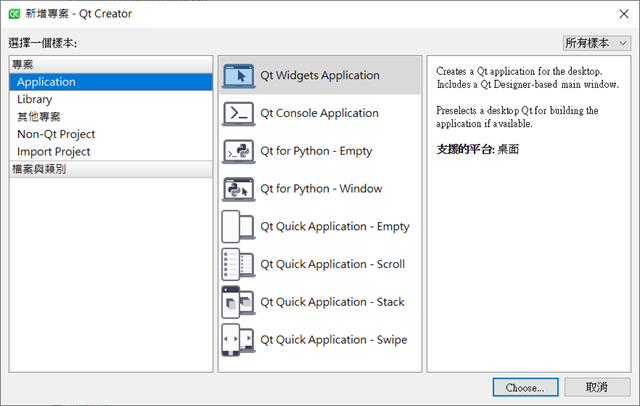Select the Non-Qt Project category
Screen dimensions: 640x406
(111, 134)
